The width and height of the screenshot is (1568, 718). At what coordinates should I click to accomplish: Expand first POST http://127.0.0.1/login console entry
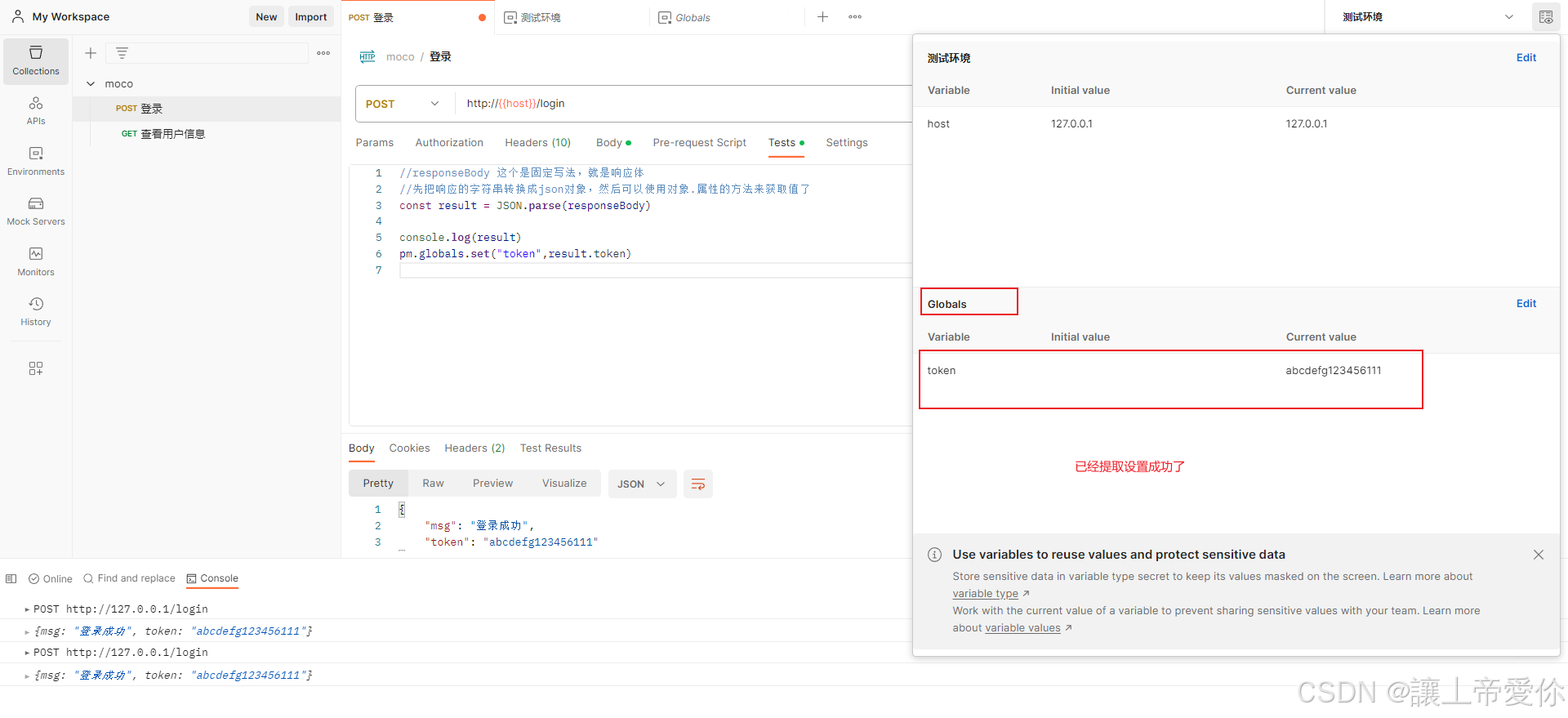27,609
